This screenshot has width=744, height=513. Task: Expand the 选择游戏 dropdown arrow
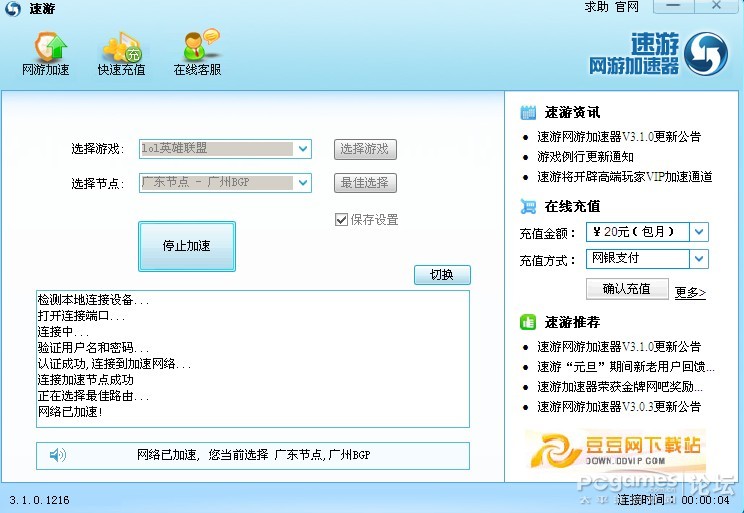pyautogui.click(x=303, y=149)
